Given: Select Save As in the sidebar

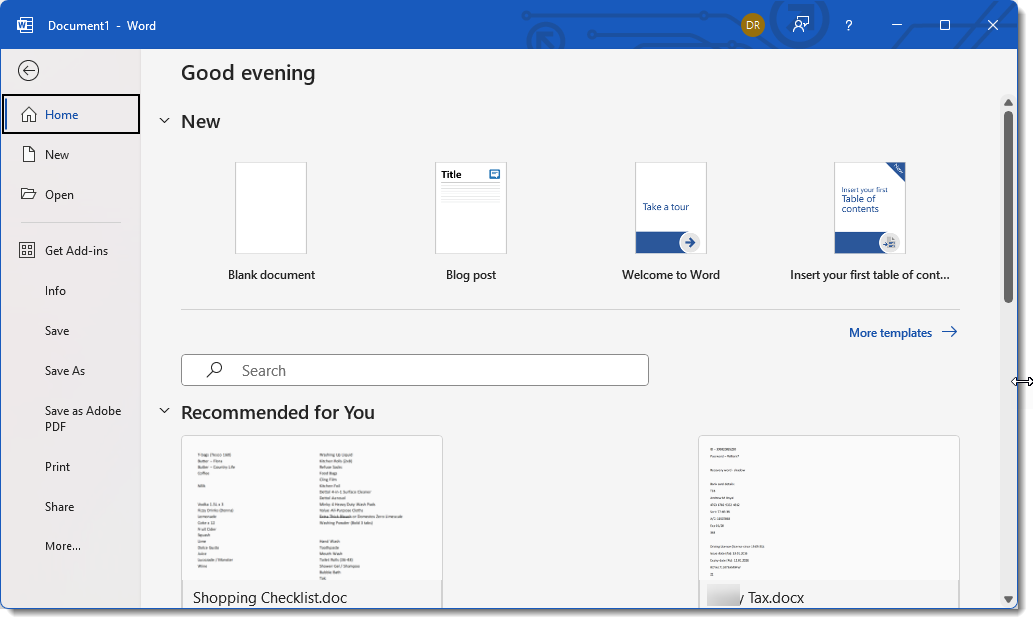Looking at the screenshot, I should (65, 371).
